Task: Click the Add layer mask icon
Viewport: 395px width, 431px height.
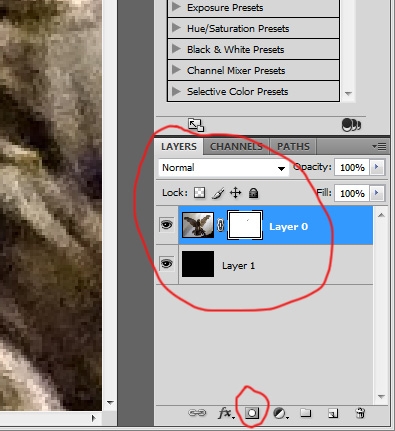Action: [252, 413]
